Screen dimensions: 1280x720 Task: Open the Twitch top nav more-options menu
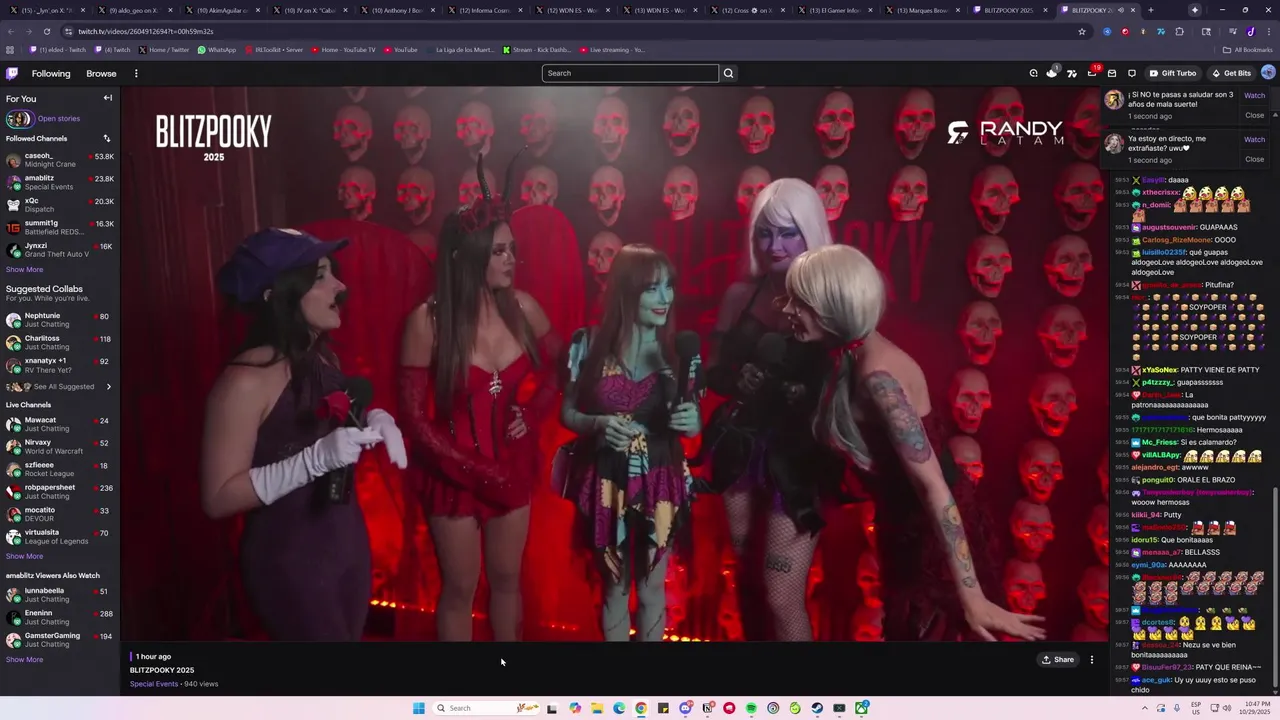pyautogui.click(x=136, y=73)
